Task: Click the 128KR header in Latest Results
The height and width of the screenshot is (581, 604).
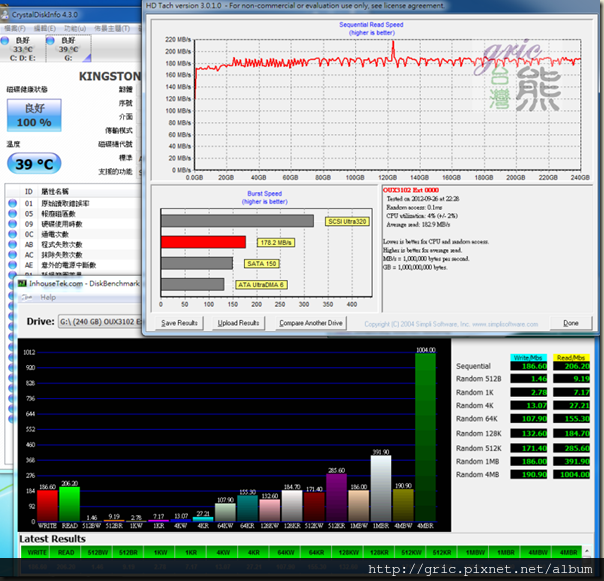Action: (x=379, y=552)
